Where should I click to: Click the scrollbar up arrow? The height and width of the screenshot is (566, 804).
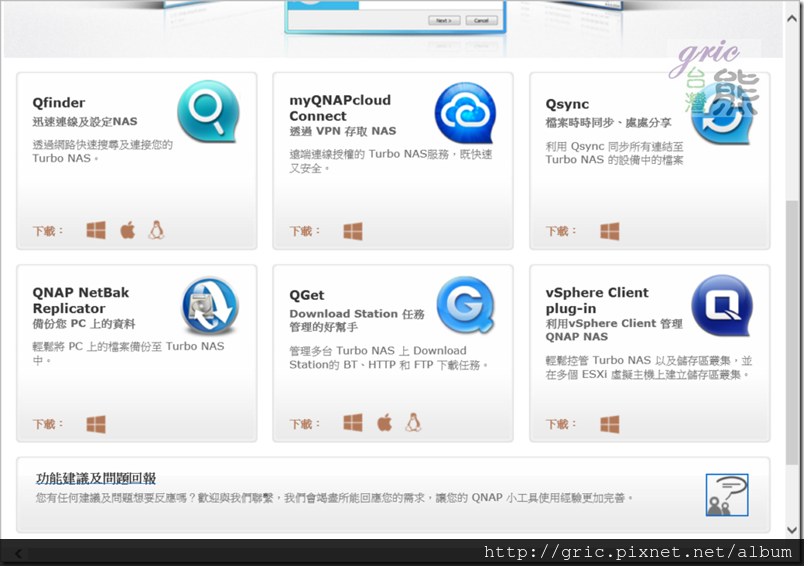click(792, 18)
